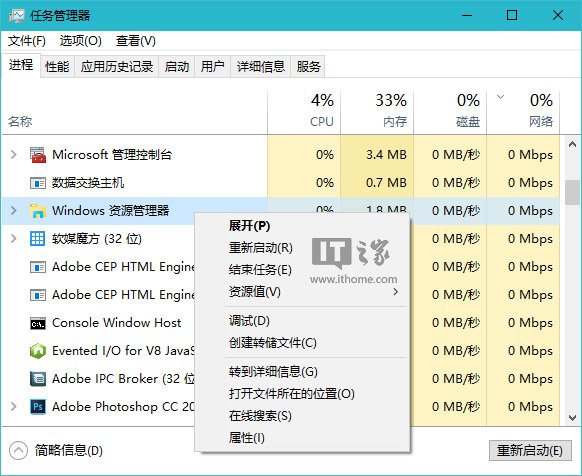Switch to the 启动 tab
The width and height of the screenshot is (582, 476).
pos(177,67)
